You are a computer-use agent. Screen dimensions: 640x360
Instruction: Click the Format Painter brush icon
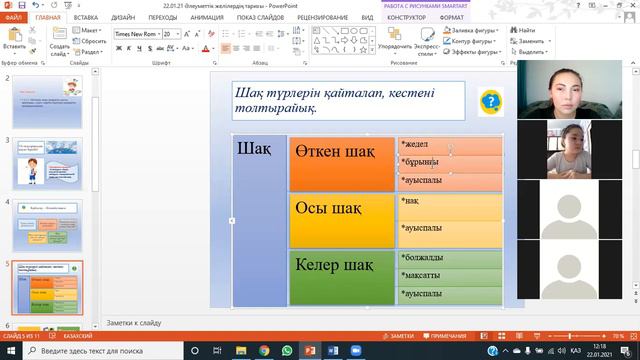coord(33,51)
